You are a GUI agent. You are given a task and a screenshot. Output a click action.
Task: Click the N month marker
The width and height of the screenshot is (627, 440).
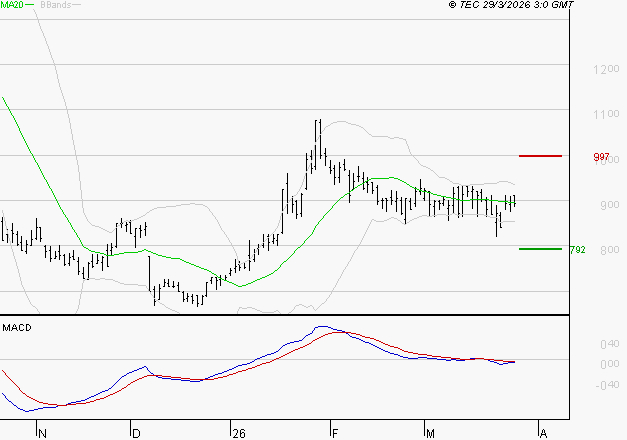pos(42,434)
